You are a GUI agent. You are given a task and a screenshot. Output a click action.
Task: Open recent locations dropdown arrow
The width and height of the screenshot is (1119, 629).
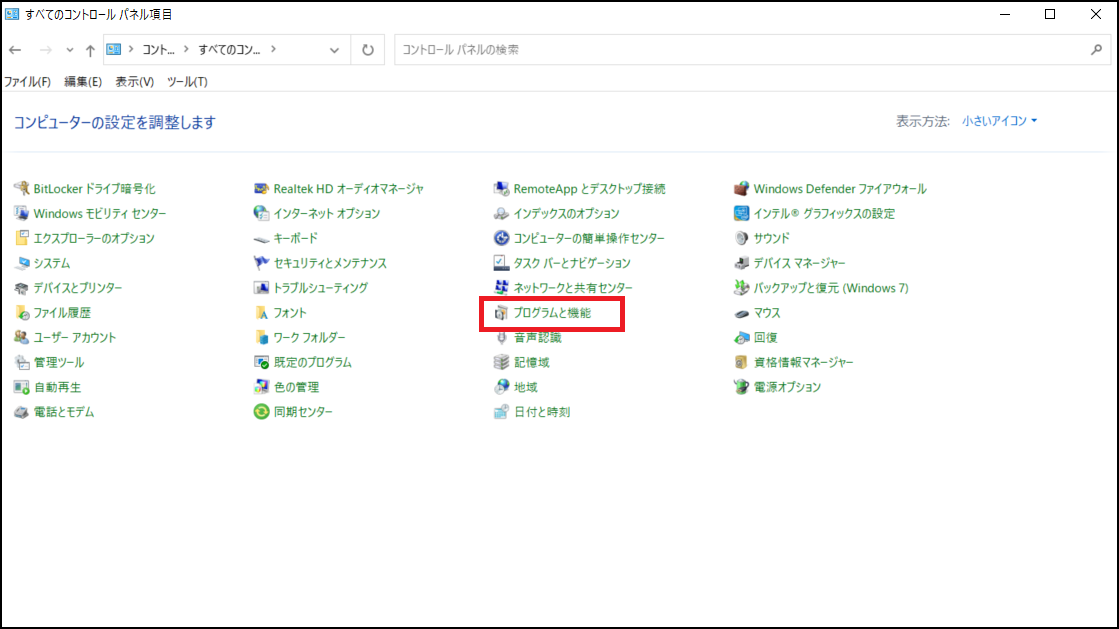pyautogui.click(x=69, y=50)
